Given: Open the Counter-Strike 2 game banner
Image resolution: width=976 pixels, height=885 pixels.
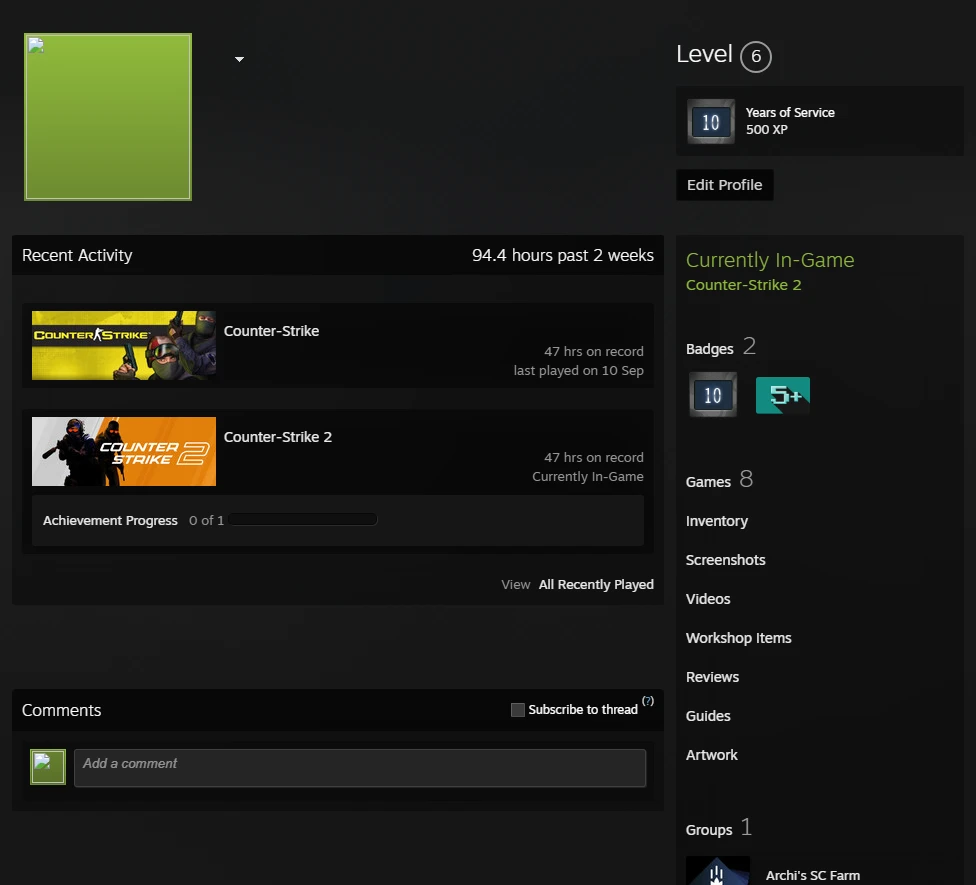Looking at the screenshot, I should (124, 451).
